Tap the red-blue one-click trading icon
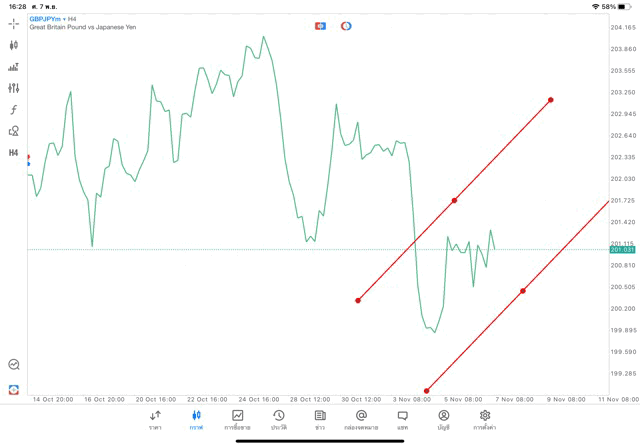The image size is (640, 447). (x=320, y=25)
